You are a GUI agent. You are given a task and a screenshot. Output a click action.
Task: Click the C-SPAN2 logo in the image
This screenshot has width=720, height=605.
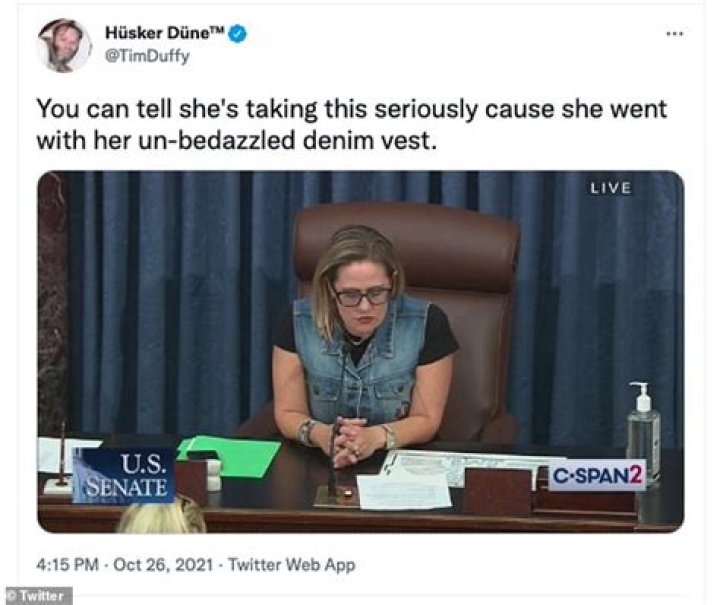pos(597,476)
